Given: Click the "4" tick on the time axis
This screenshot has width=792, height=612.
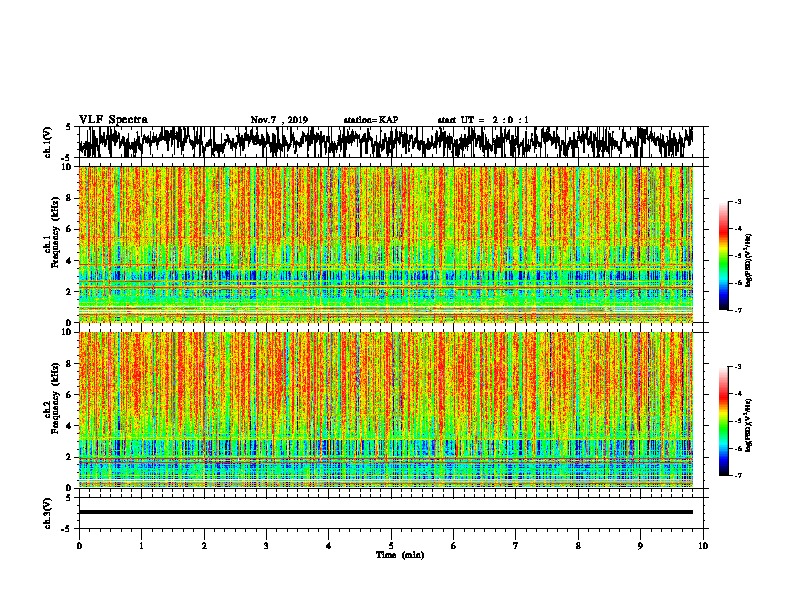Looking at the screenshot, I should pos(329,546).
